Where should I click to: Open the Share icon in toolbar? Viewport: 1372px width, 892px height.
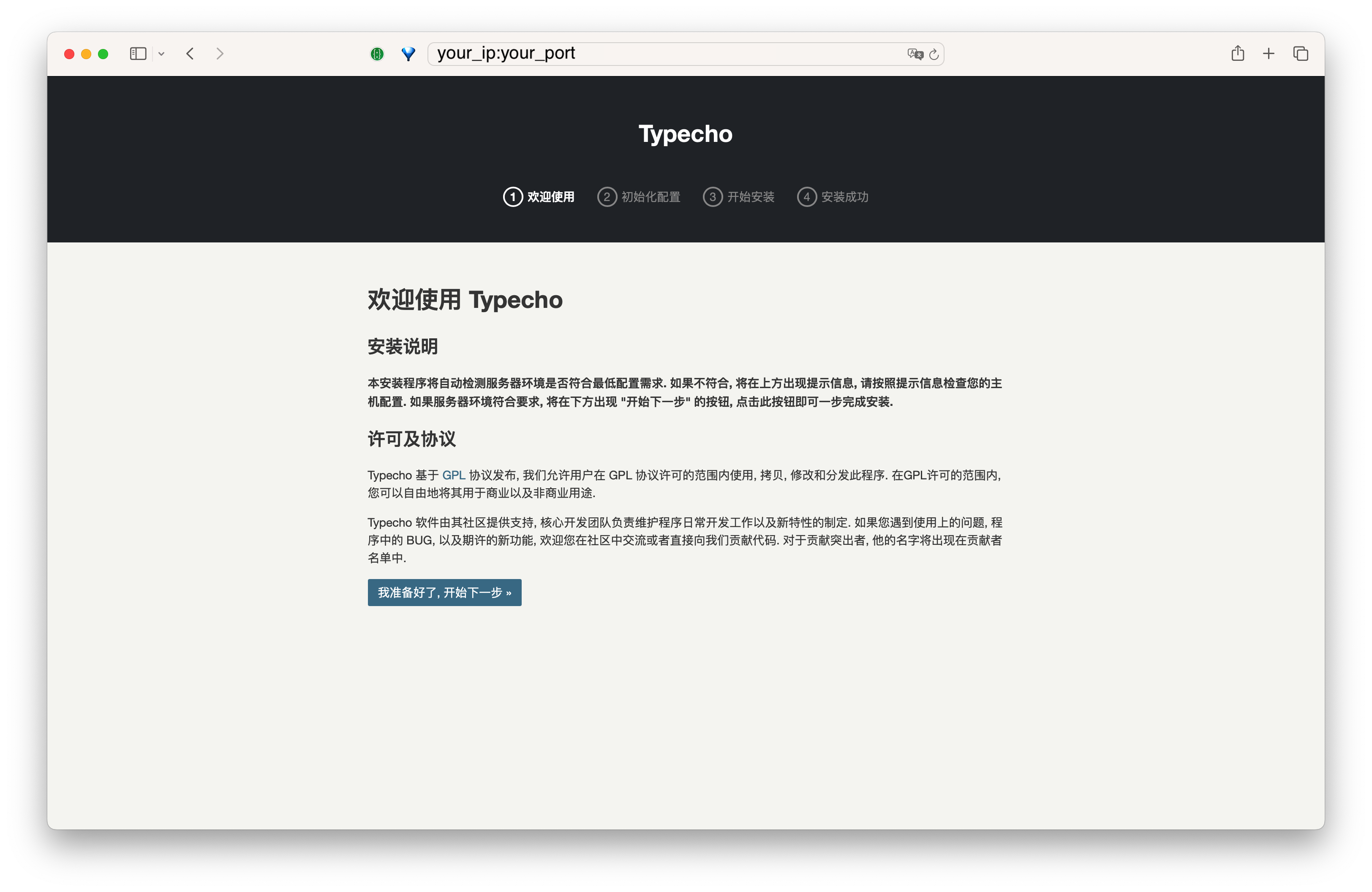(x=1237, y=53)
